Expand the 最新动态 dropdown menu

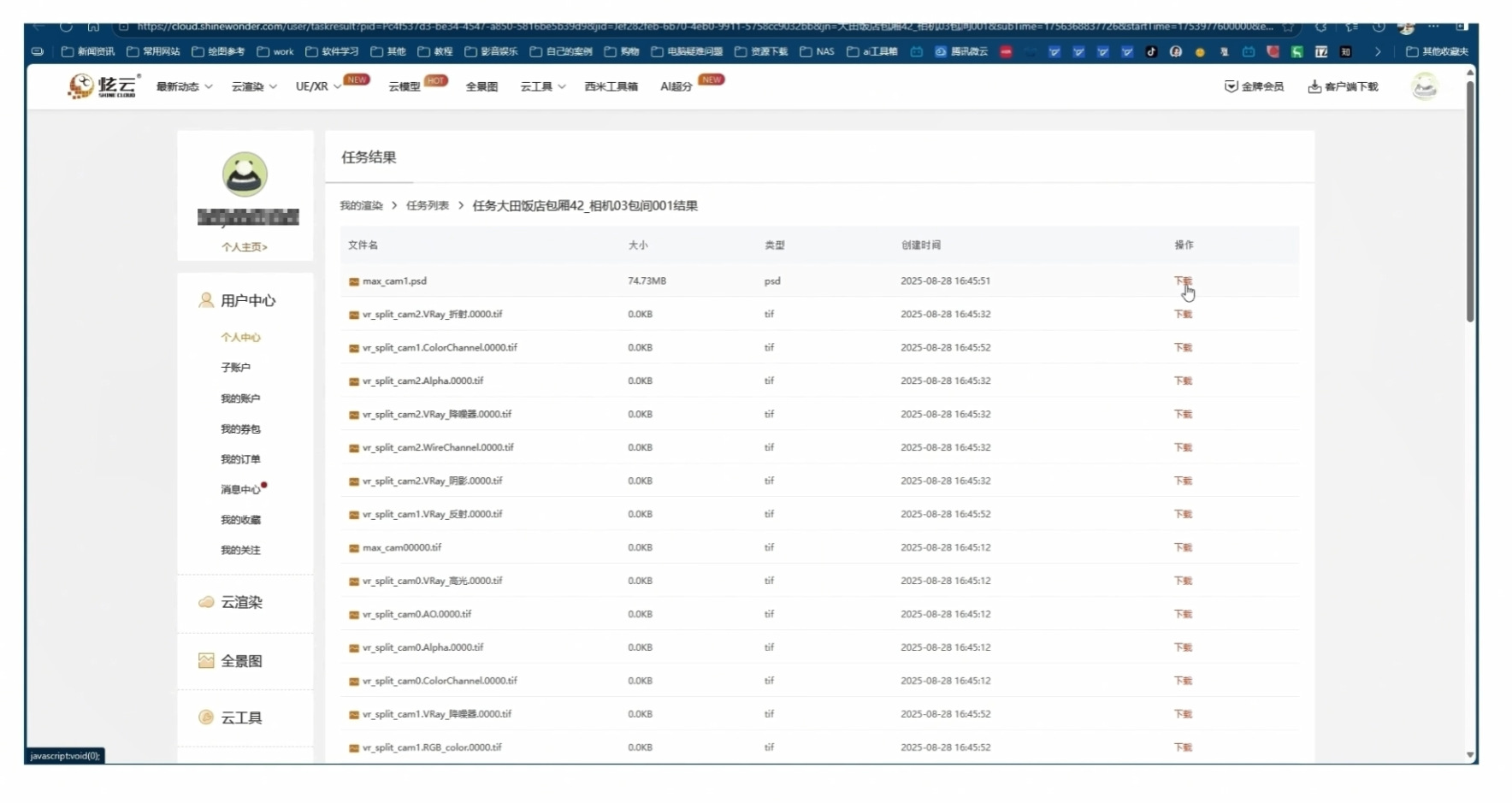pyautogui.click(x=184, y=86)
